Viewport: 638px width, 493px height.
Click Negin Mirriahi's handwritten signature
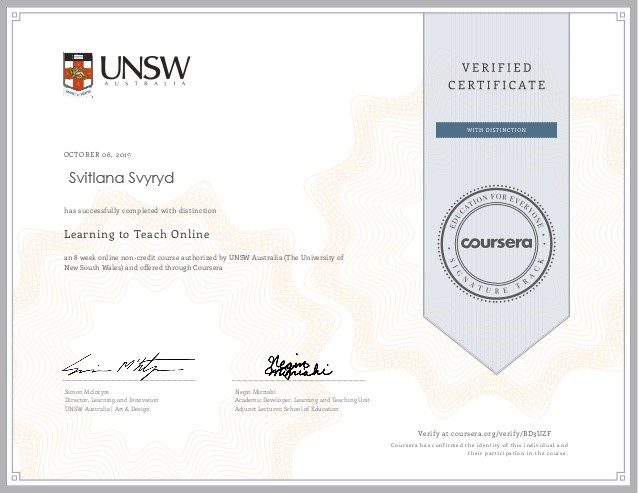pos(298,366)
